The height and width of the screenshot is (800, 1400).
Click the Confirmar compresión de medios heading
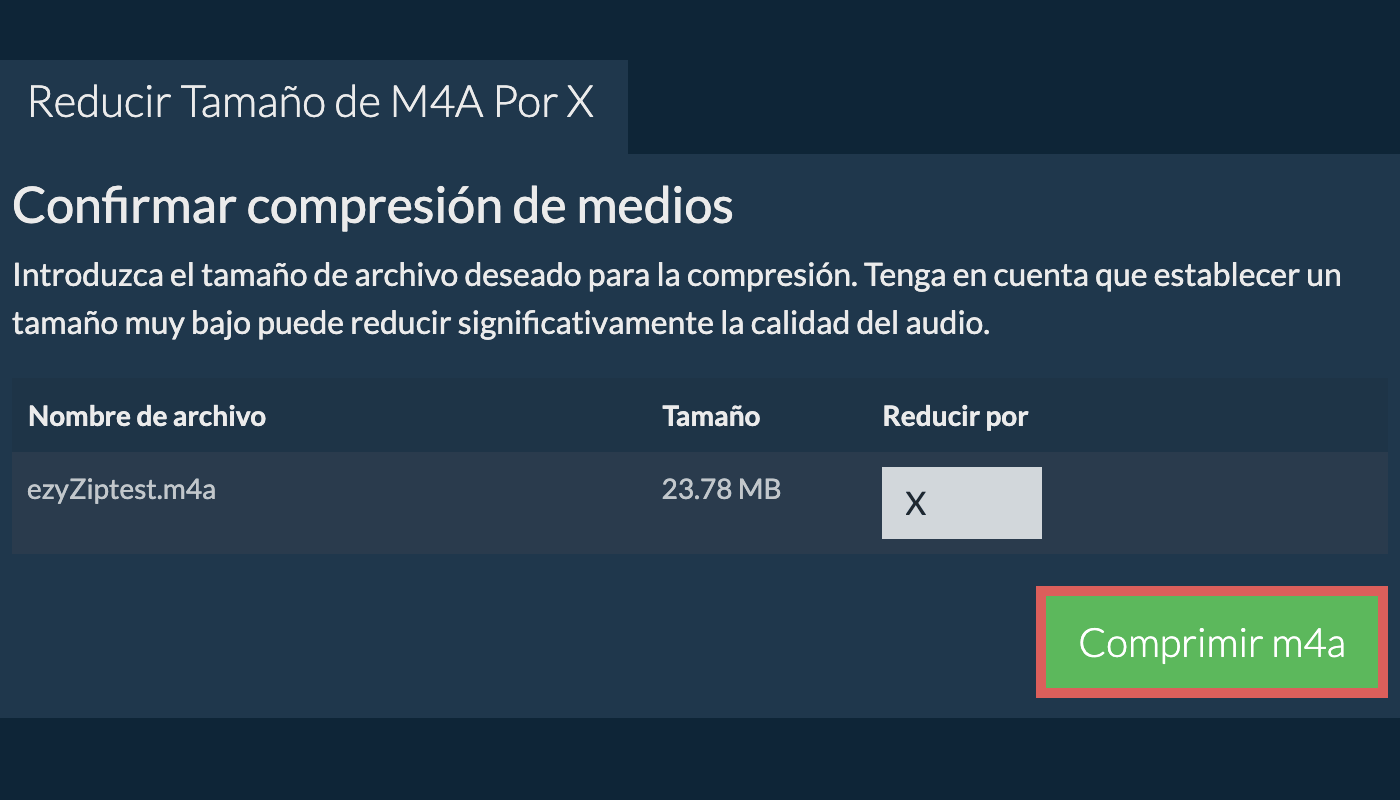373,206
